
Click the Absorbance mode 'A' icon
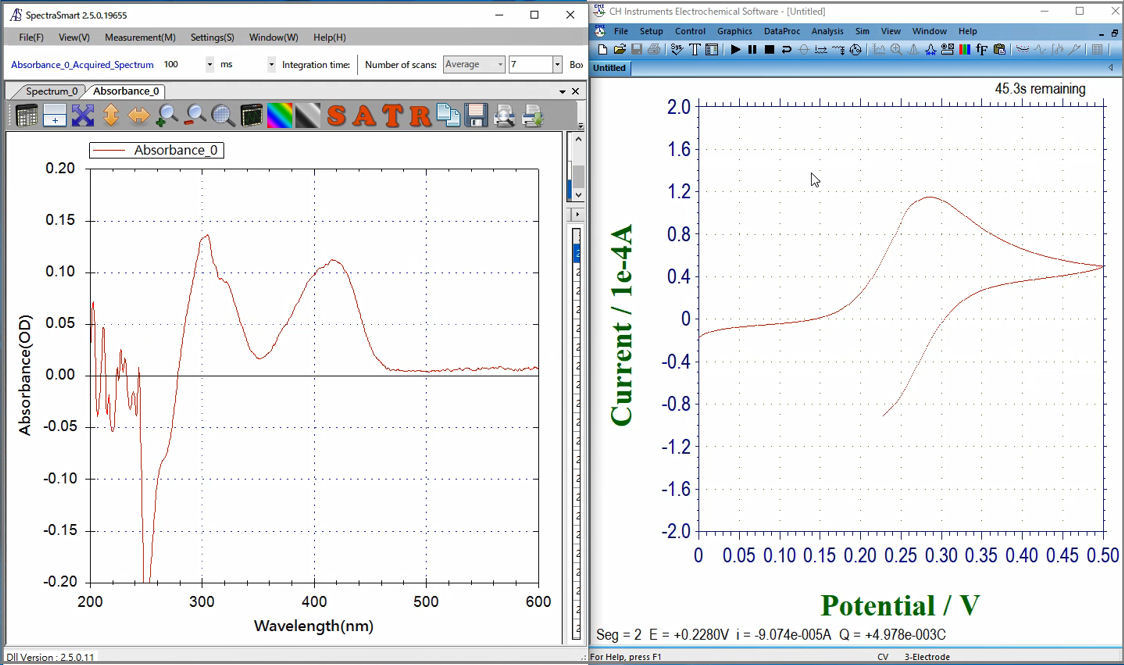click(x=365, y=116)
